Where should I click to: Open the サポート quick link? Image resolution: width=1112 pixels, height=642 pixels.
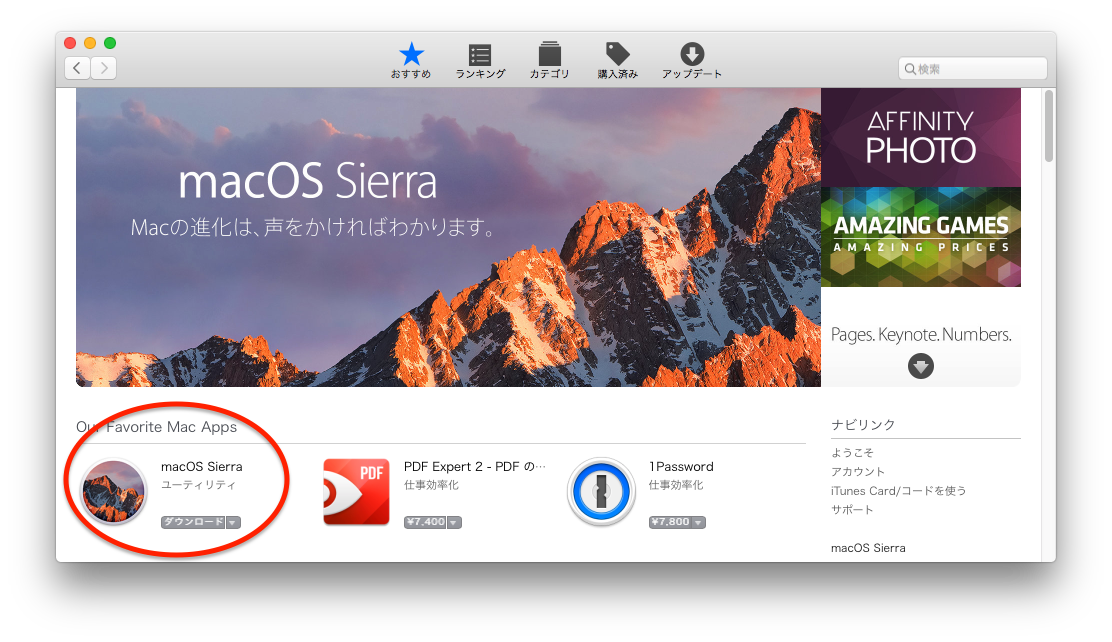coord(852,509)
